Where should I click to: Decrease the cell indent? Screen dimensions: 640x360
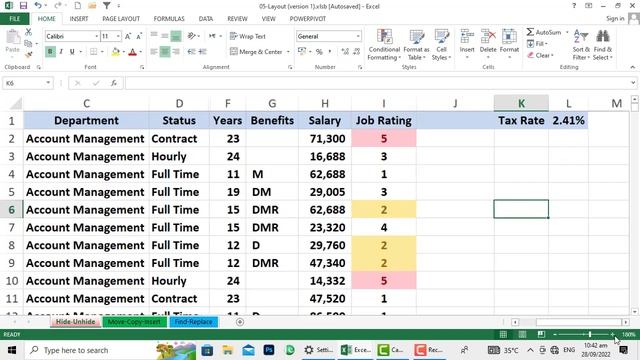pyautogui.click(x=191, y=52)
